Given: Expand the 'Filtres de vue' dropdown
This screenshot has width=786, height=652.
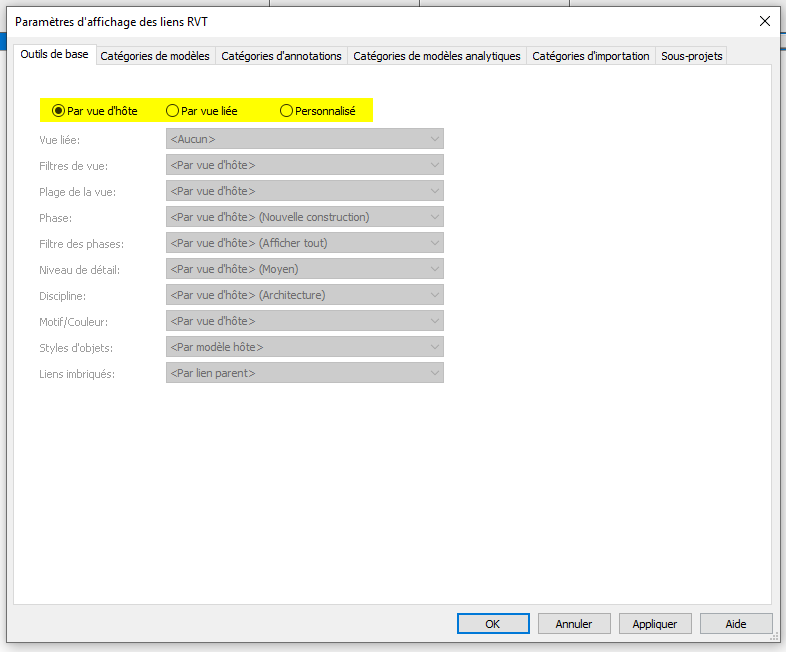Looking at the screenshot, I should [304, 165].
